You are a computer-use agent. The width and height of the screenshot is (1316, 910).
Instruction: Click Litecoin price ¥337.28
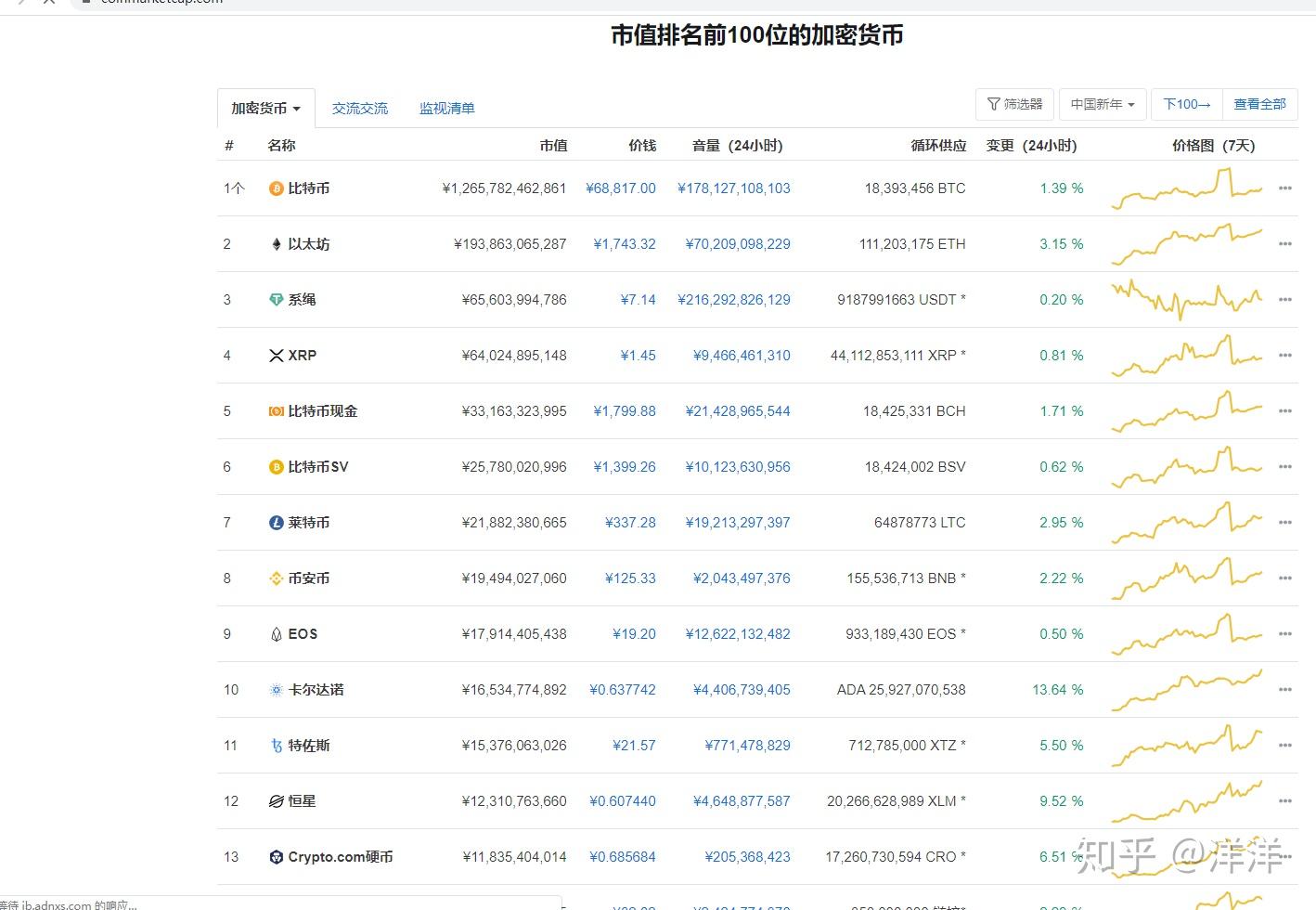[630, 523]
